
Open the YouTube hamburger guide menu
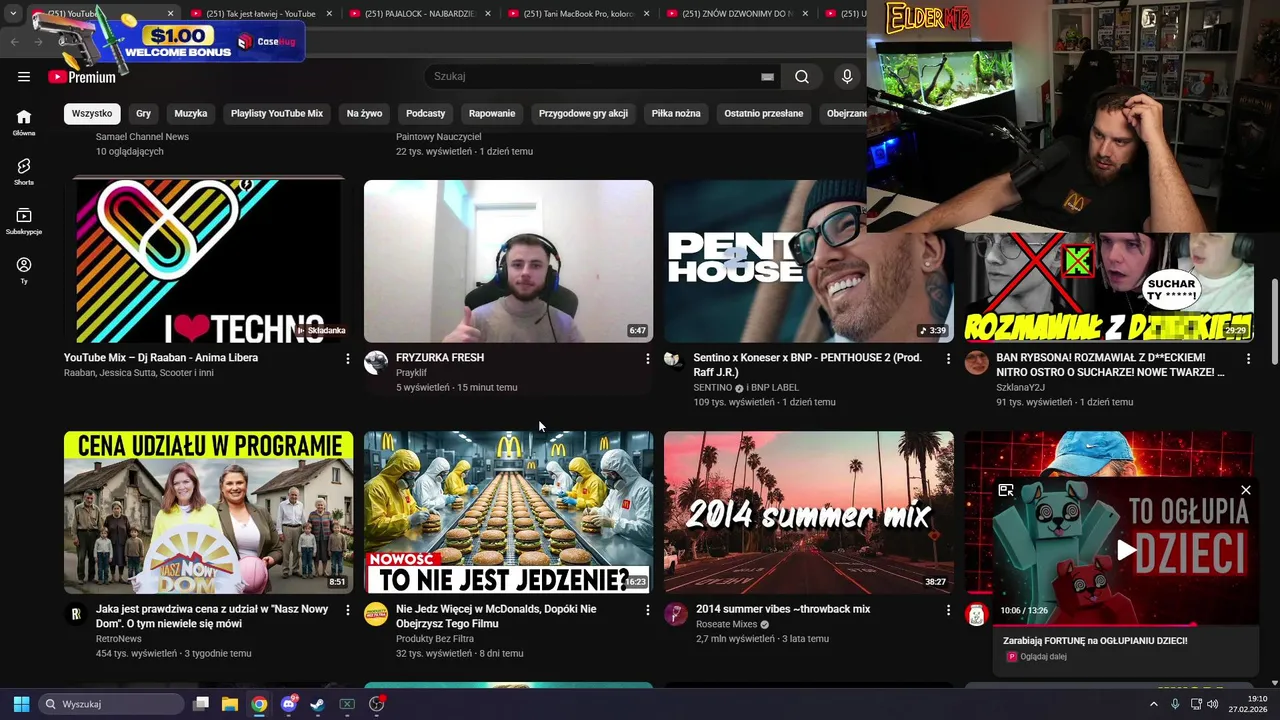(x=24, y=76)
